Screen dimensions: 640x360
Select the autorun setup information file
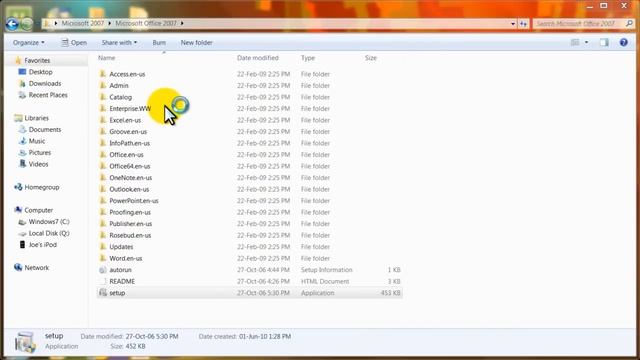(250, 270)
